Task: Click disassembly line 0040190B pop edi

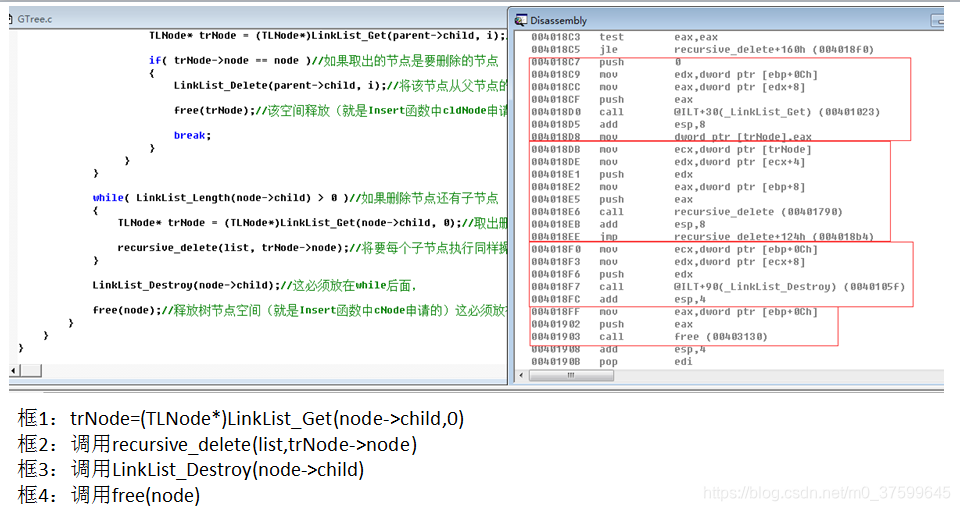Action: pyautogui.click(x=612, y=362)
